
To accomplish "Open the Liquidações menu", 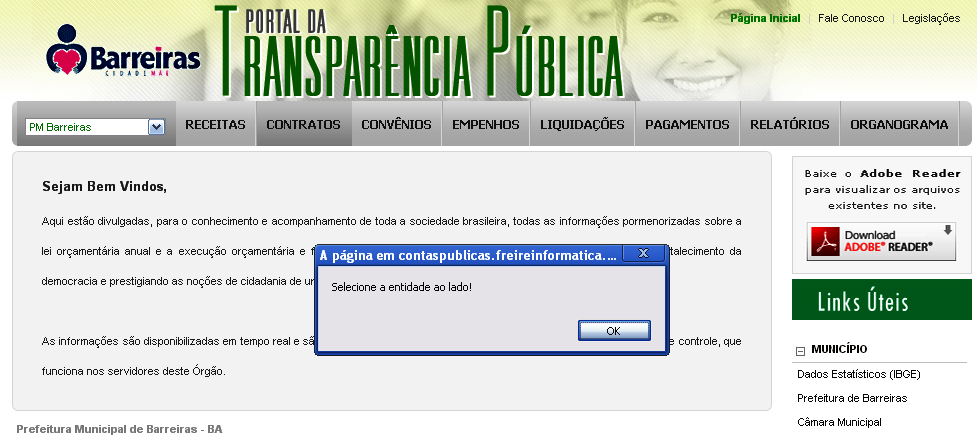I will [582, 125].
